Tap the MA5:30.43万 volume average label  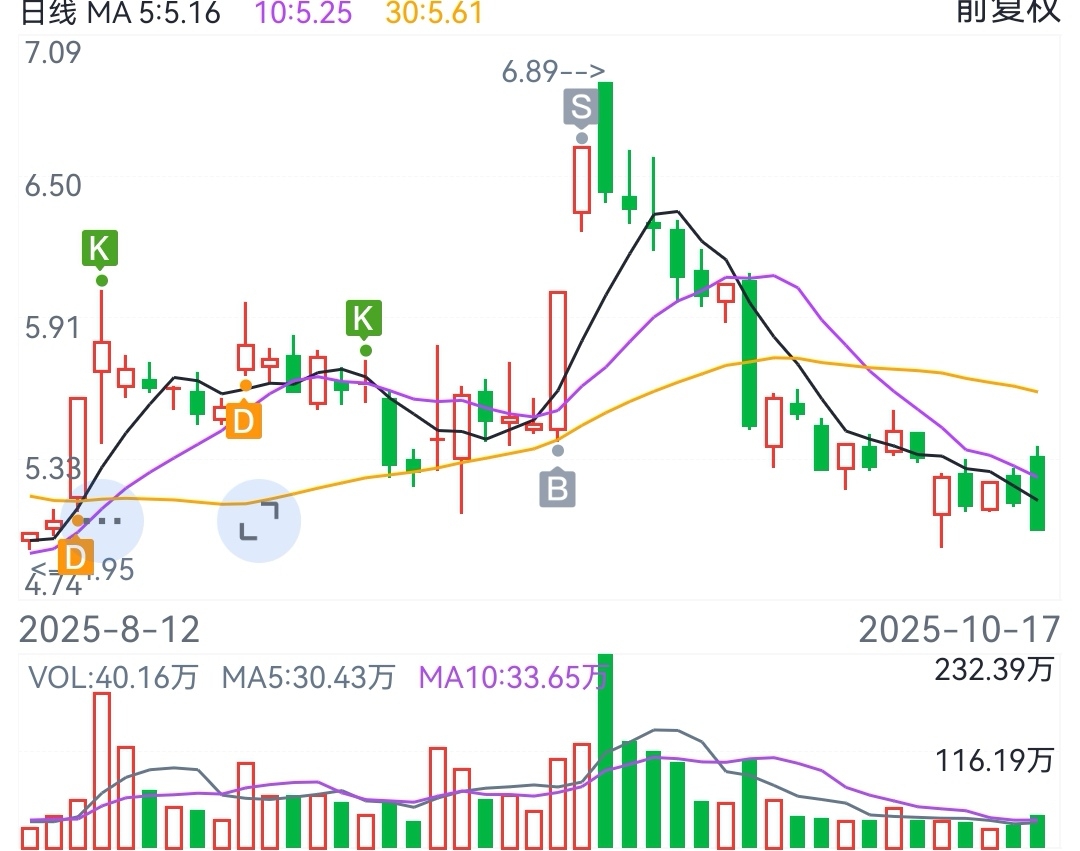[x=308, y=677]
